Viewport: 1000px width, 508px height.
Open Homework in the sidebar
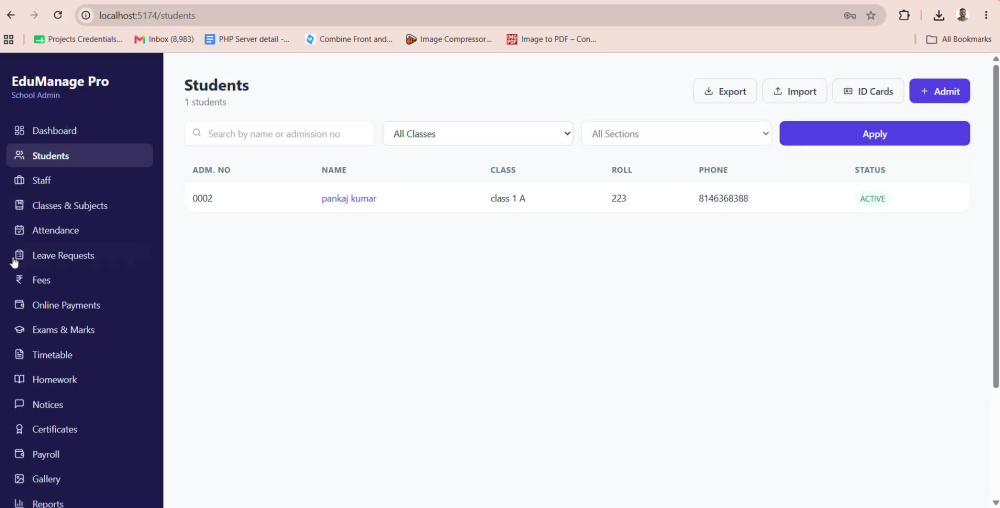79,379
